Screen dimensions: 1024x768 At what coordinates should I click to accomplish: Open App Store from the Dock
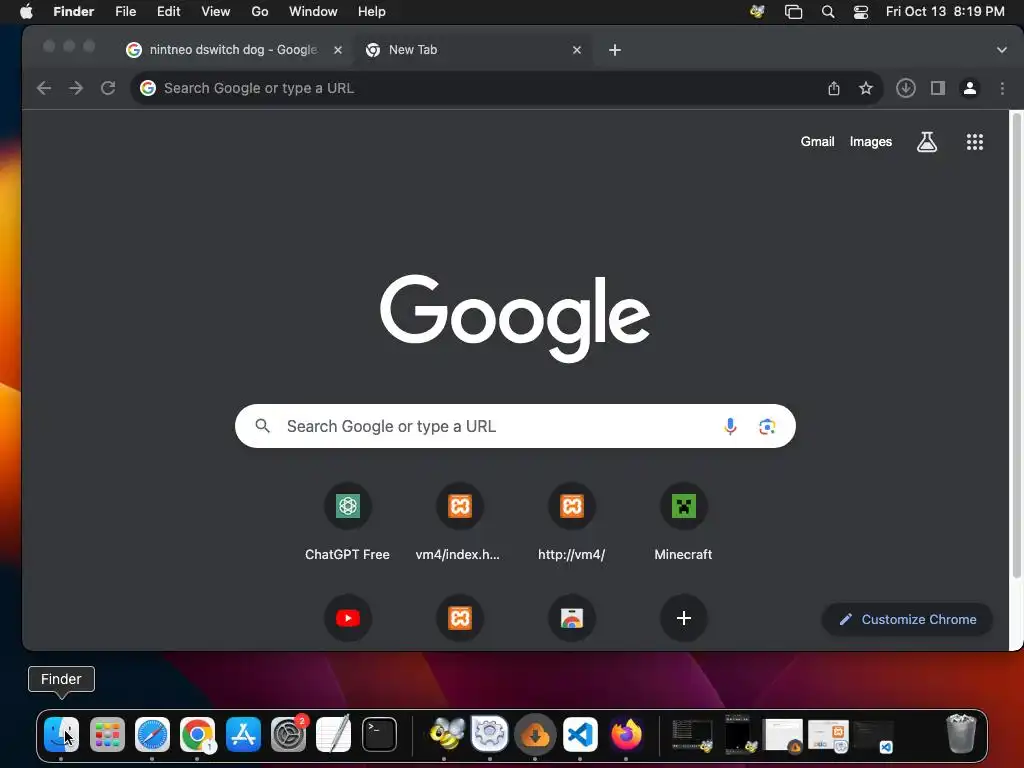click(243, 734)
